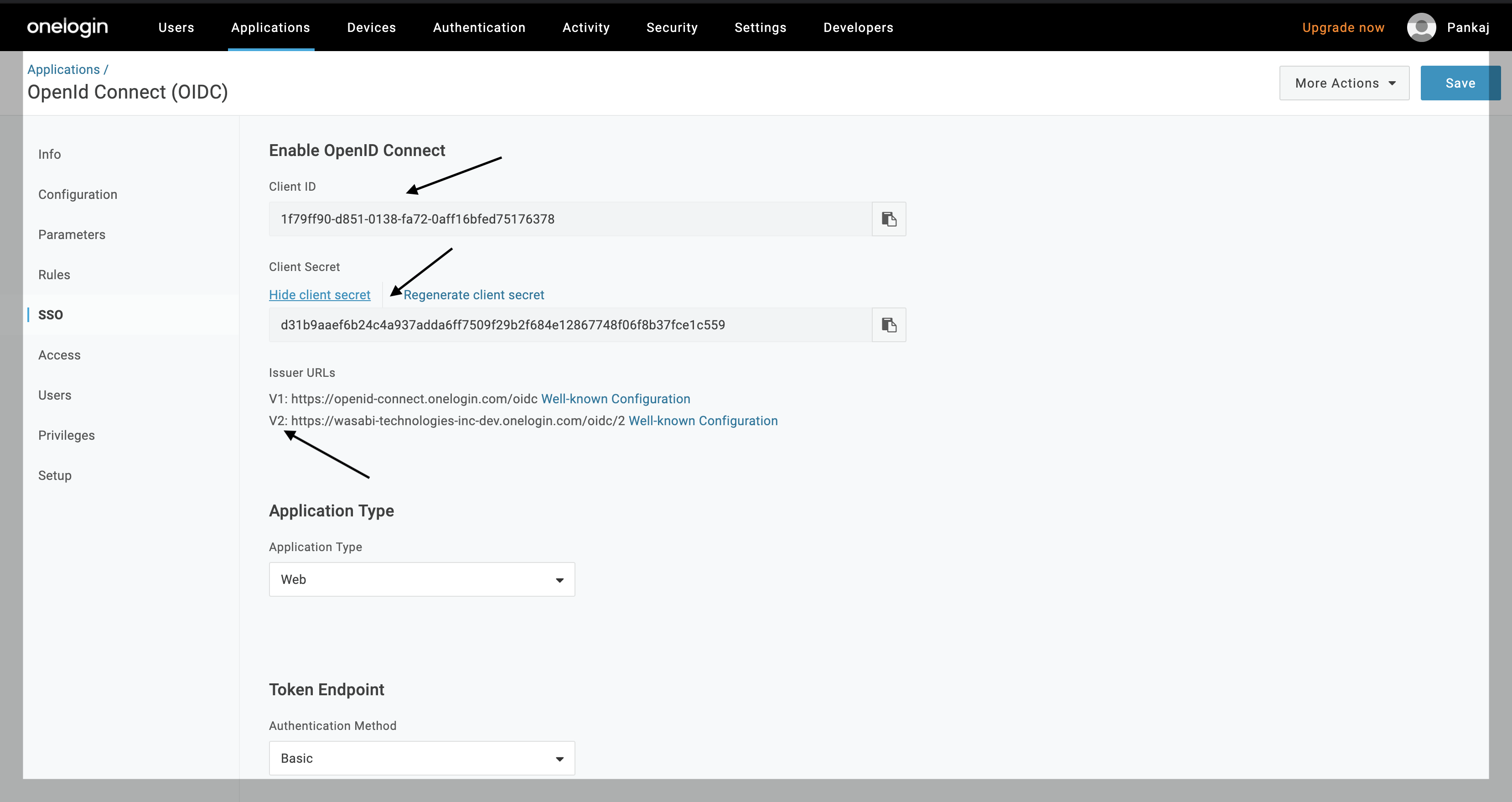
Task: Copy the Client ID to clipboard
Action: point(889,219)
